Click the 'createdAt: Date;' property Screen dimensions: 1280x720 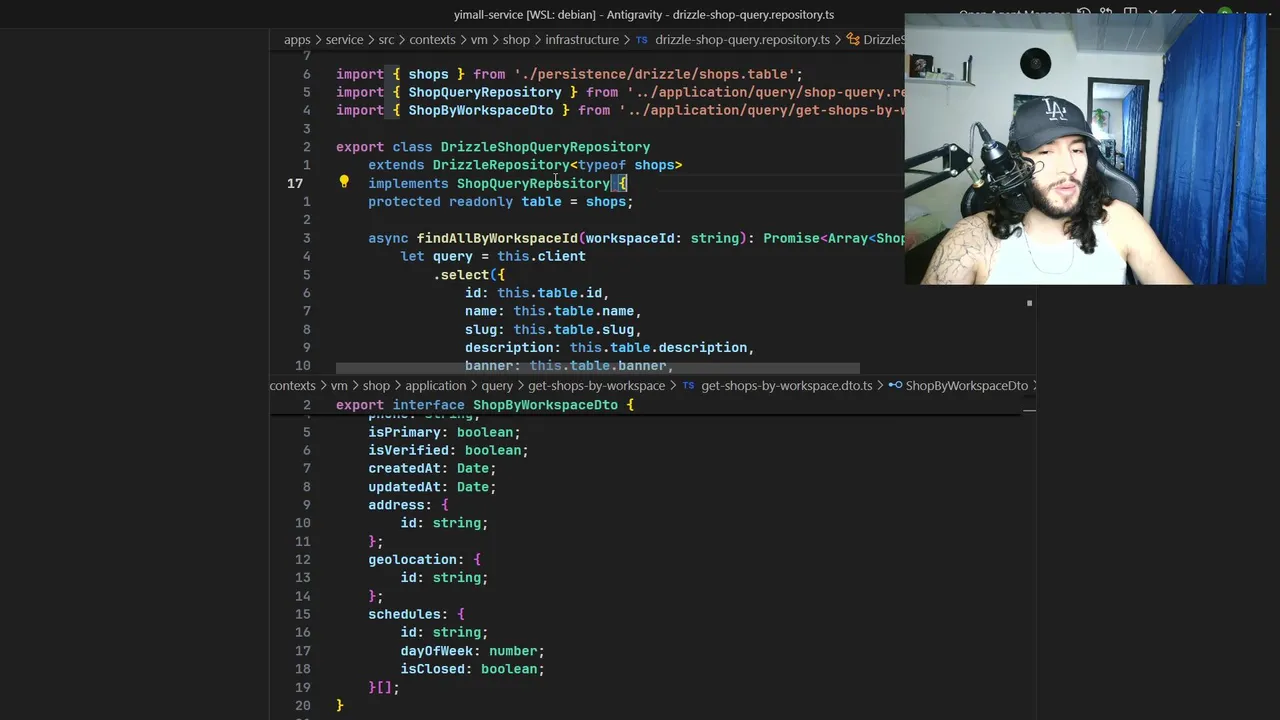click(x=432, y=468)
